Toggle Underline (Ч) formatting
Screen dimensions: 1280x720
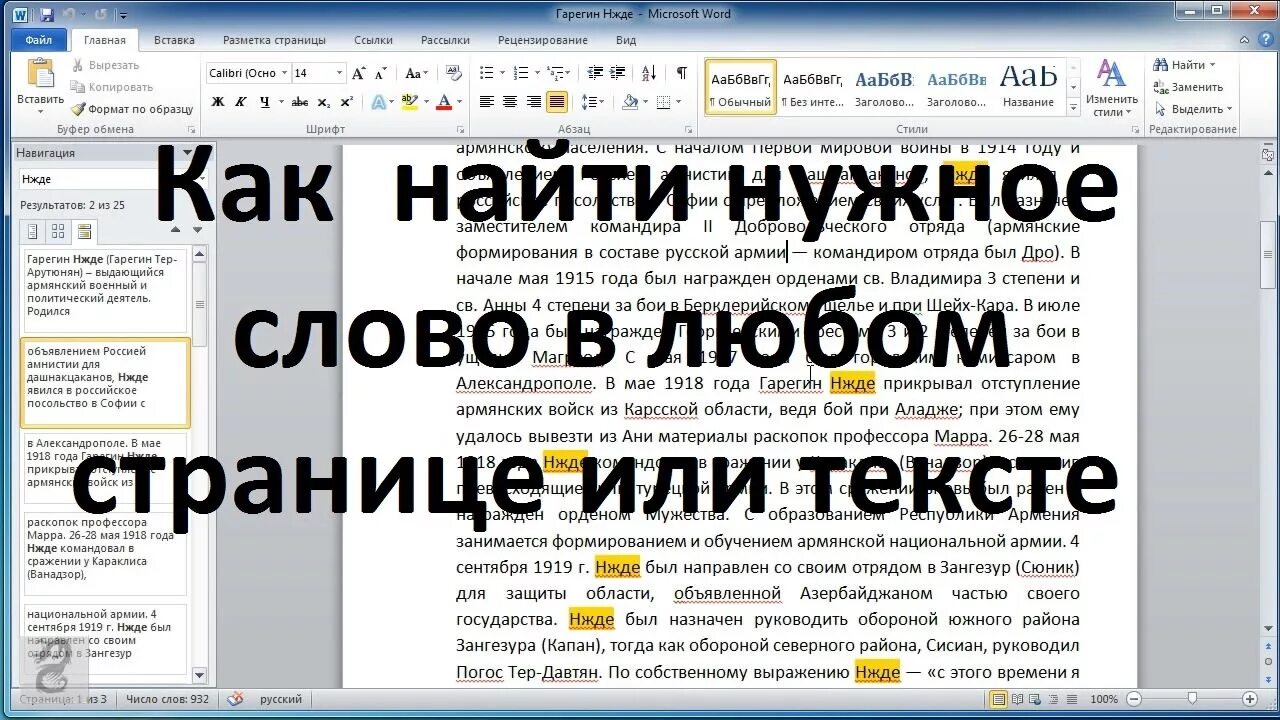[x=264, y=102]
